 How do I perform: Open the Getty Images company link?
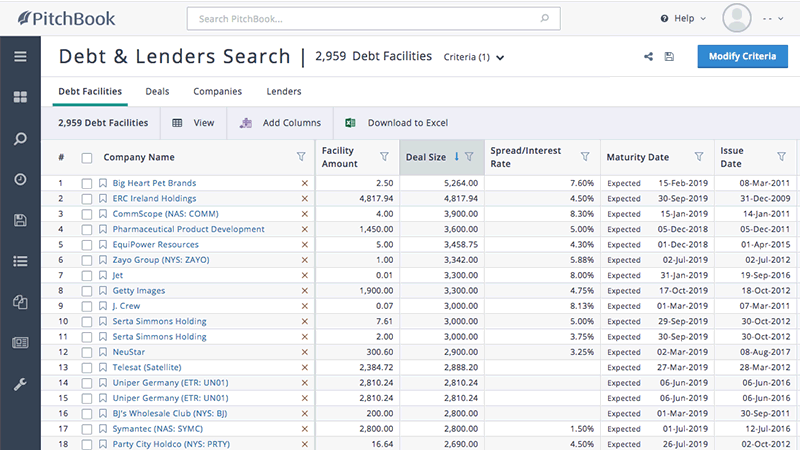coord(139,291)
